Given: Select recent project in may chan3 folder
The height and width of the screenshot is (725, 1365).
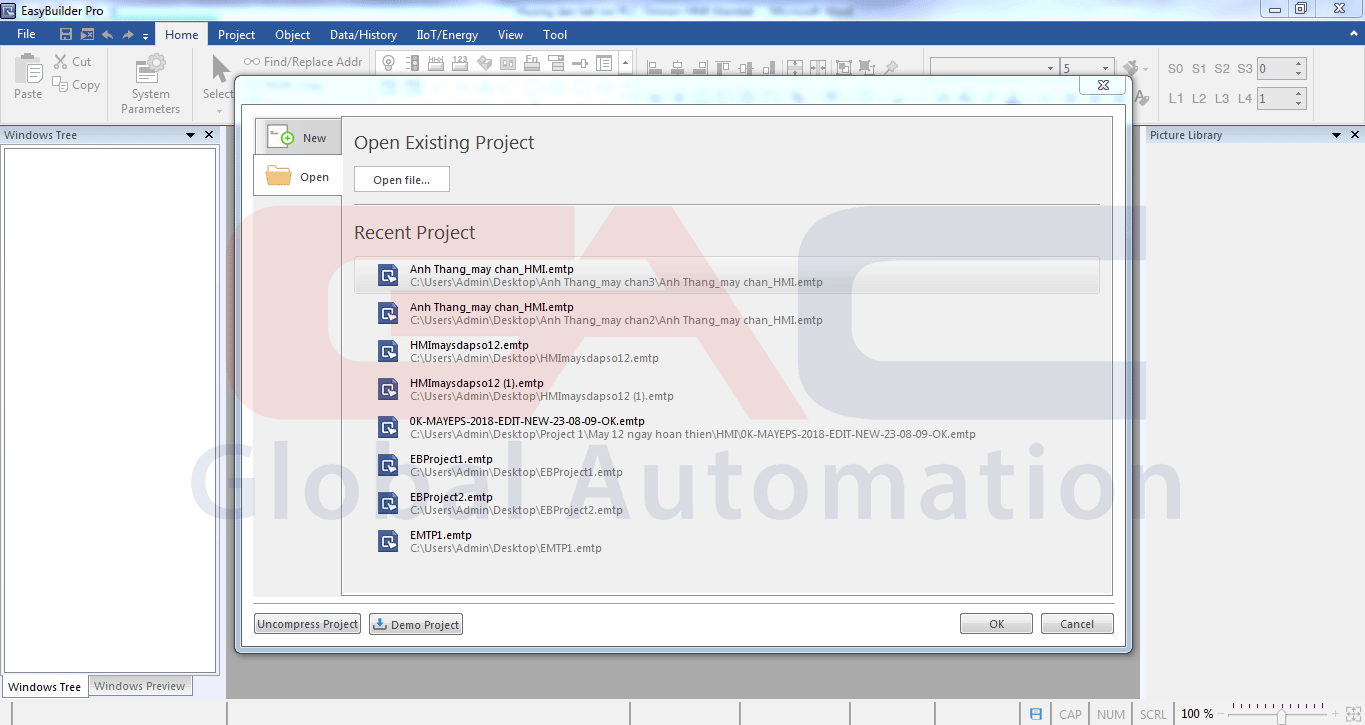Looking at the screenshot, I should 727,276.
